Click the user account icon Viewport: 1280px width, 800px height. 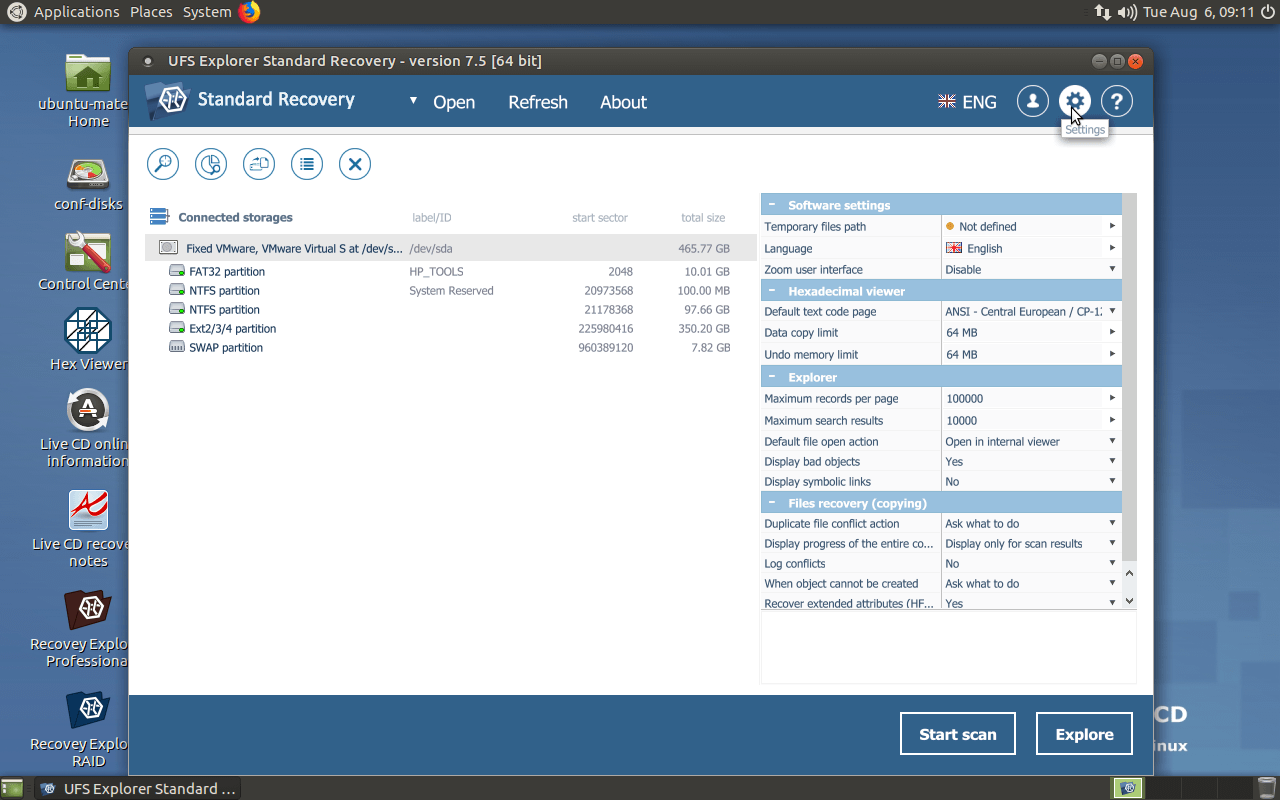1033,101
